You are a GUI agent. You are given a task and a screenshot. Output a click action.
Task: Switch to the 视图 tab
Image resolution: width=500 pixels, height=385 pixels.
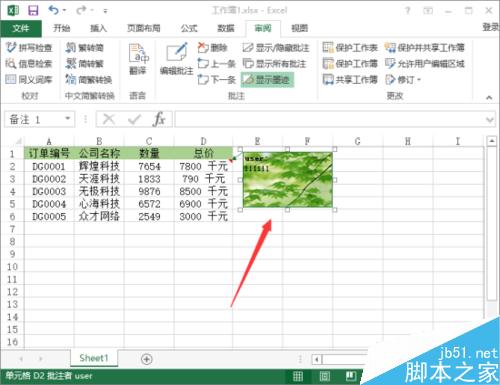point(299,28)
